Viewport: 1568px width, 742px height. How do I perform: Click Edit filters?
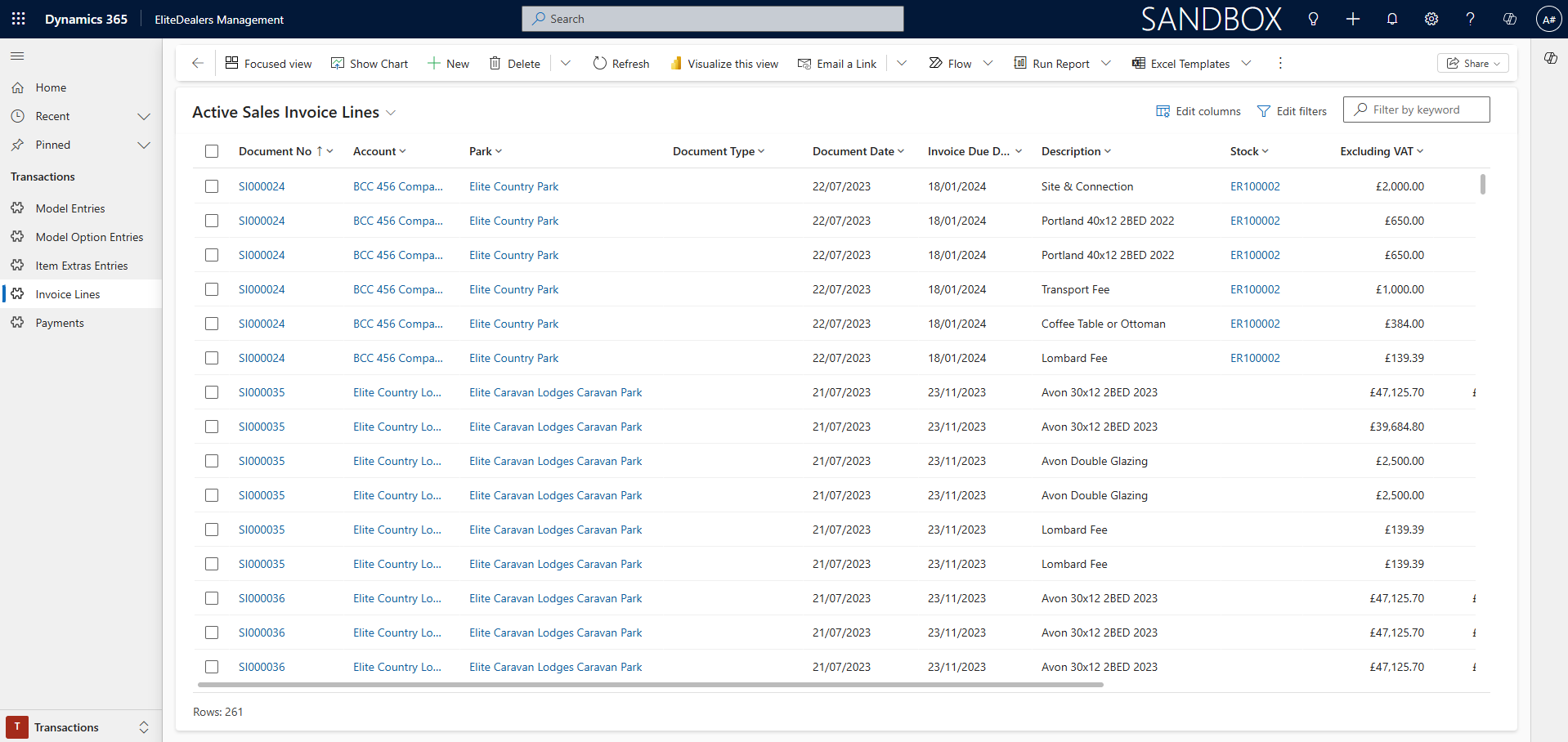(x=1292, y=111)
